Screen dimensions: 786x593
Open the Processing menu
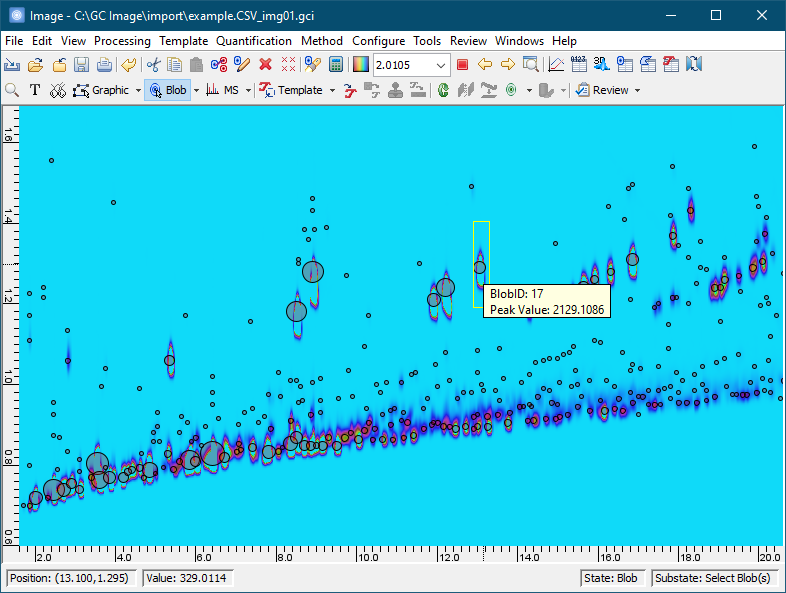coord(122,41)
